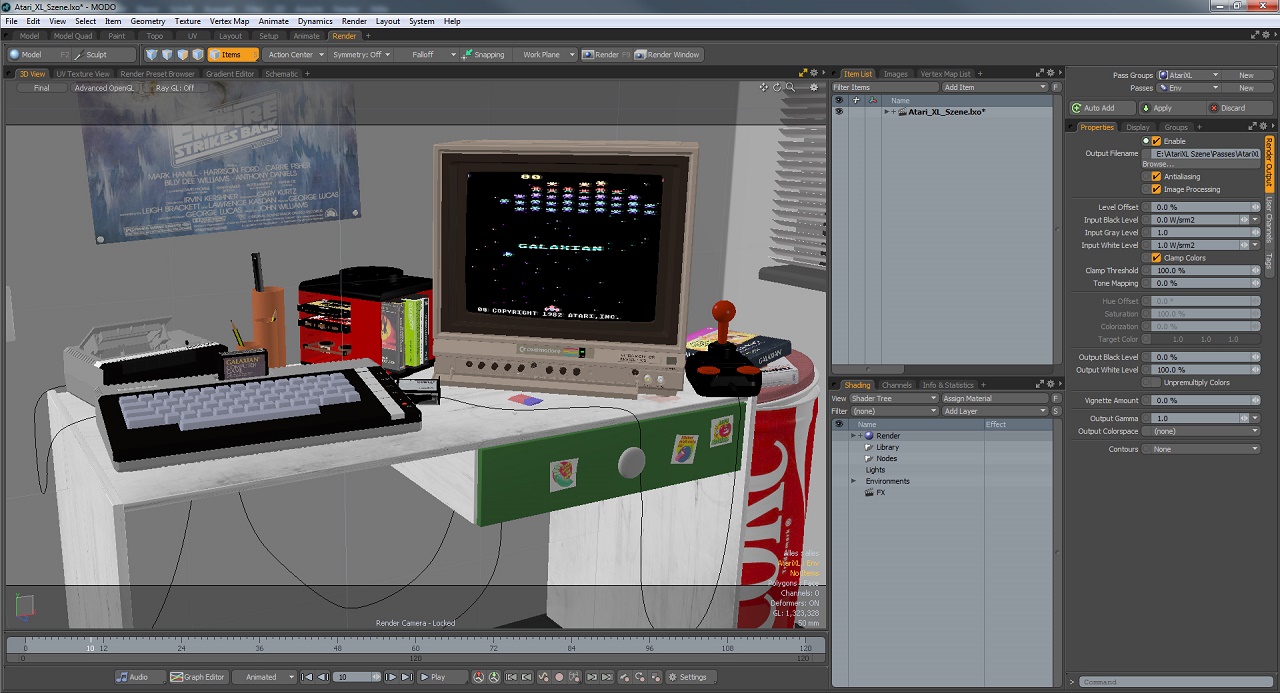1280x693 pixels.
Task: Toggle Unpremultiply Colors checkbox
Action: coord(1157,382)
